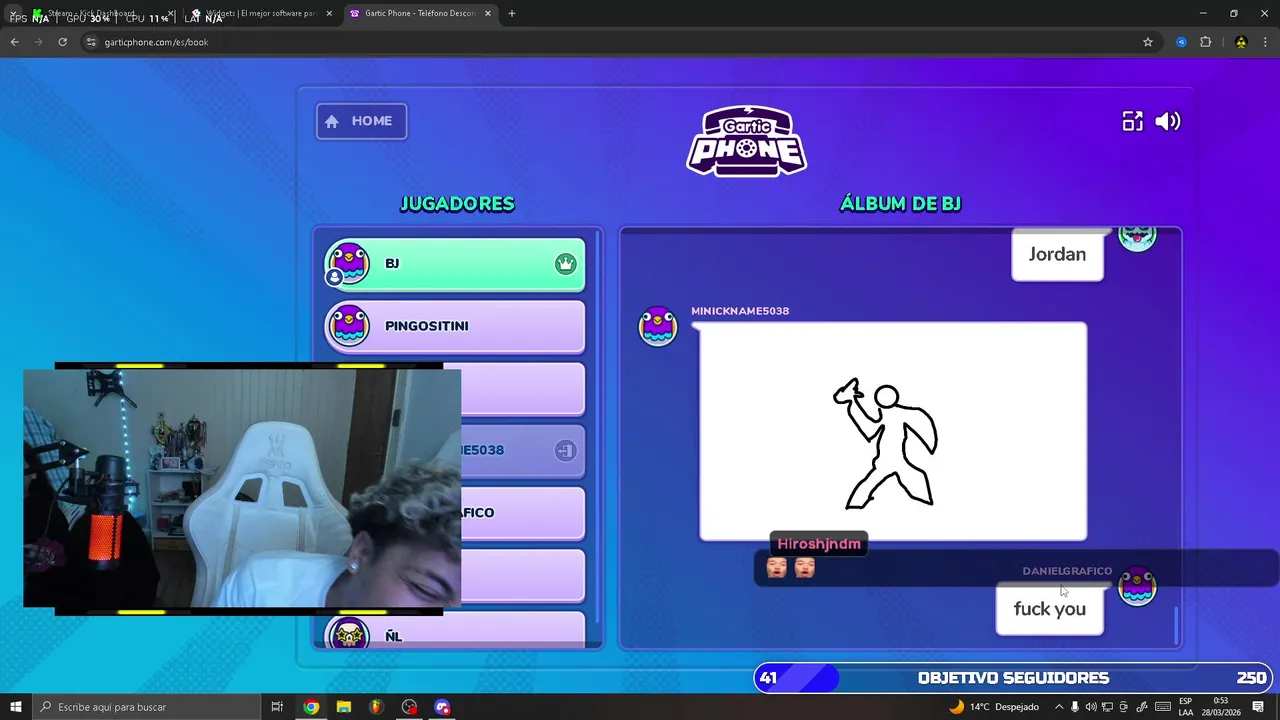Screen dimensions: 1280x720
Task: Open File Explorer from the taskbar
Action: pos(344,707)
